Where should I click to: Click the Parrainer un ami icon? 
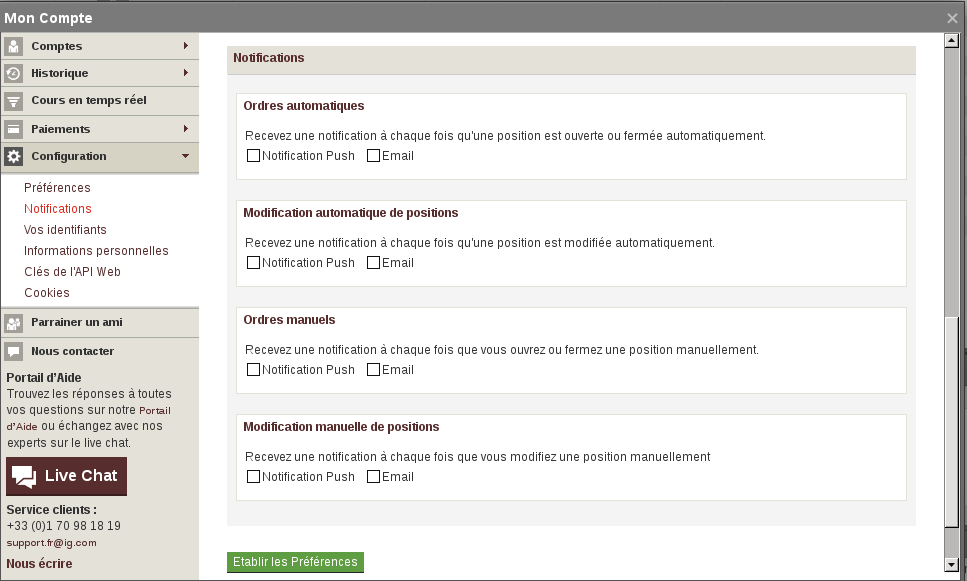point(14,323)
